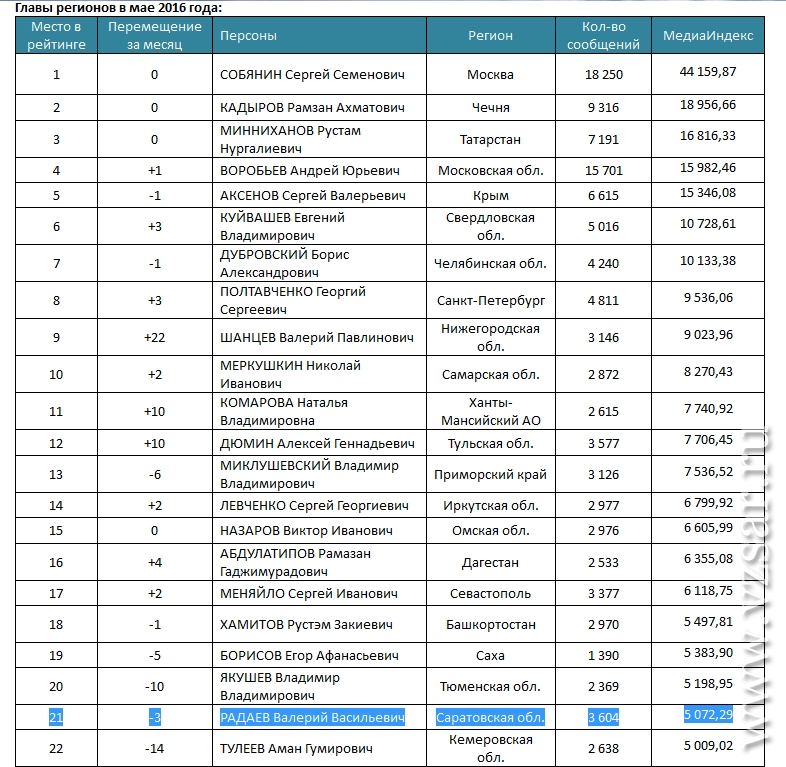Screen dimensions: 786x767
Task: Click the "Место в рейтинге" column header
Action: (x=56, y=36)
